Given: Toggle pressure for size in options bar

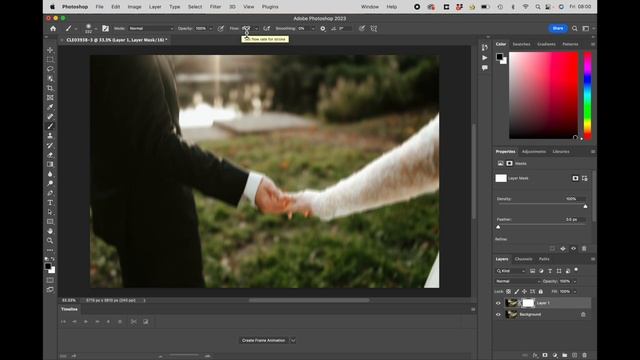Looking at the screenshot, I should (362, 29).
